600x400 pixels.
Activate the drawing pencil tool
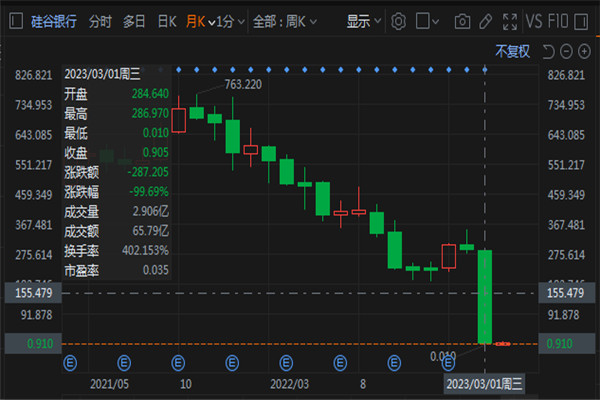tap(486, 21)
